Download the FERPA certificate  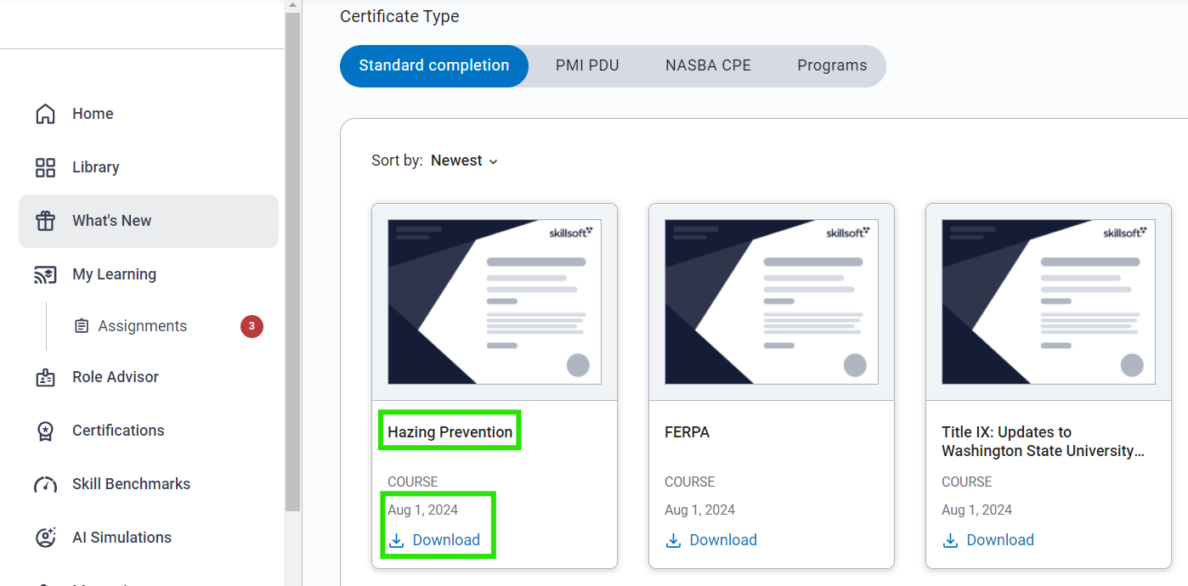coord(712,540)
